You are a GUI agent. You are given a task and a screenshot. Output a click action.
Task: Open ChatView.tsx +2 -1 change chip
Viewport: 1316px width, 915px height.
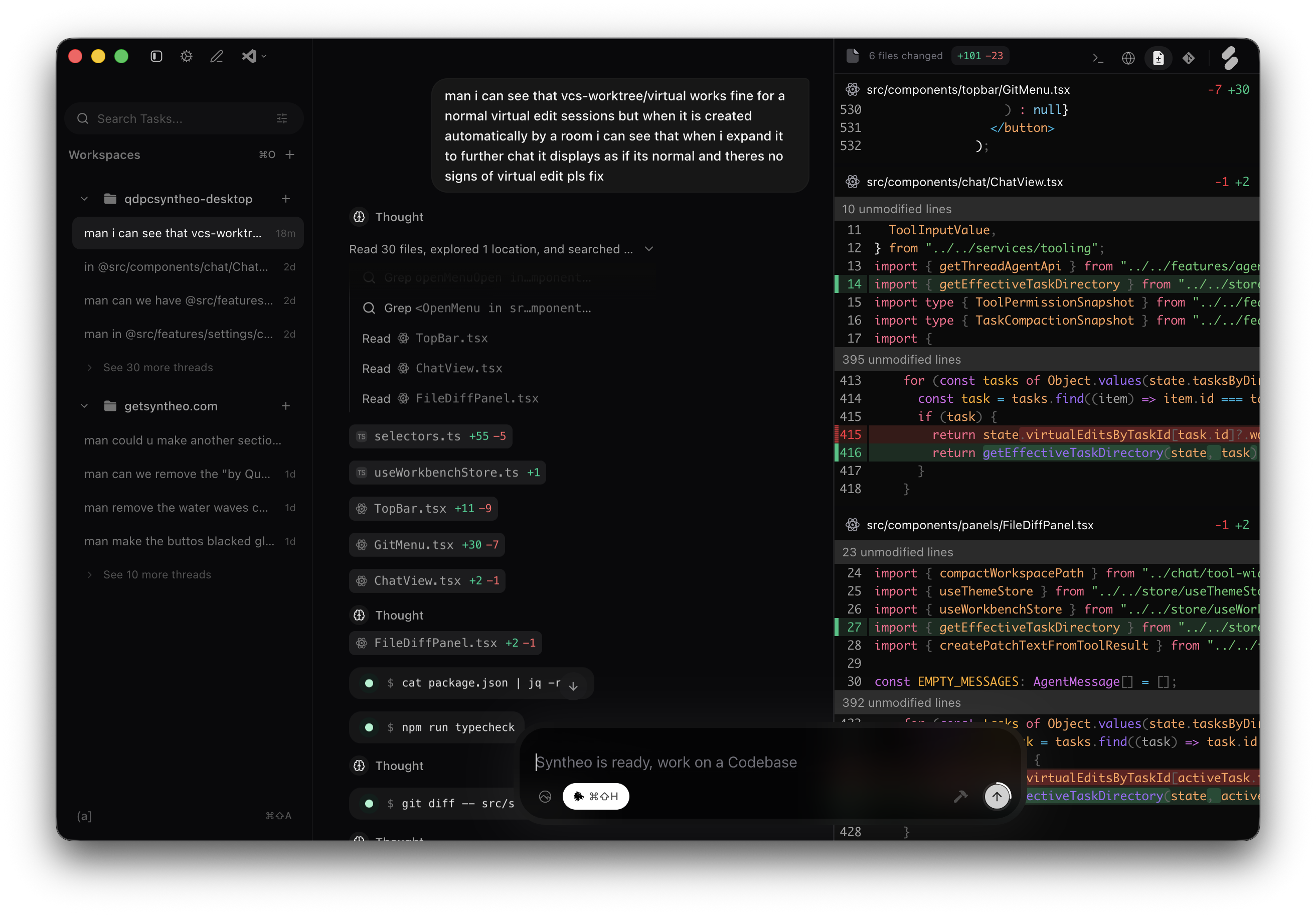point(427,581)
